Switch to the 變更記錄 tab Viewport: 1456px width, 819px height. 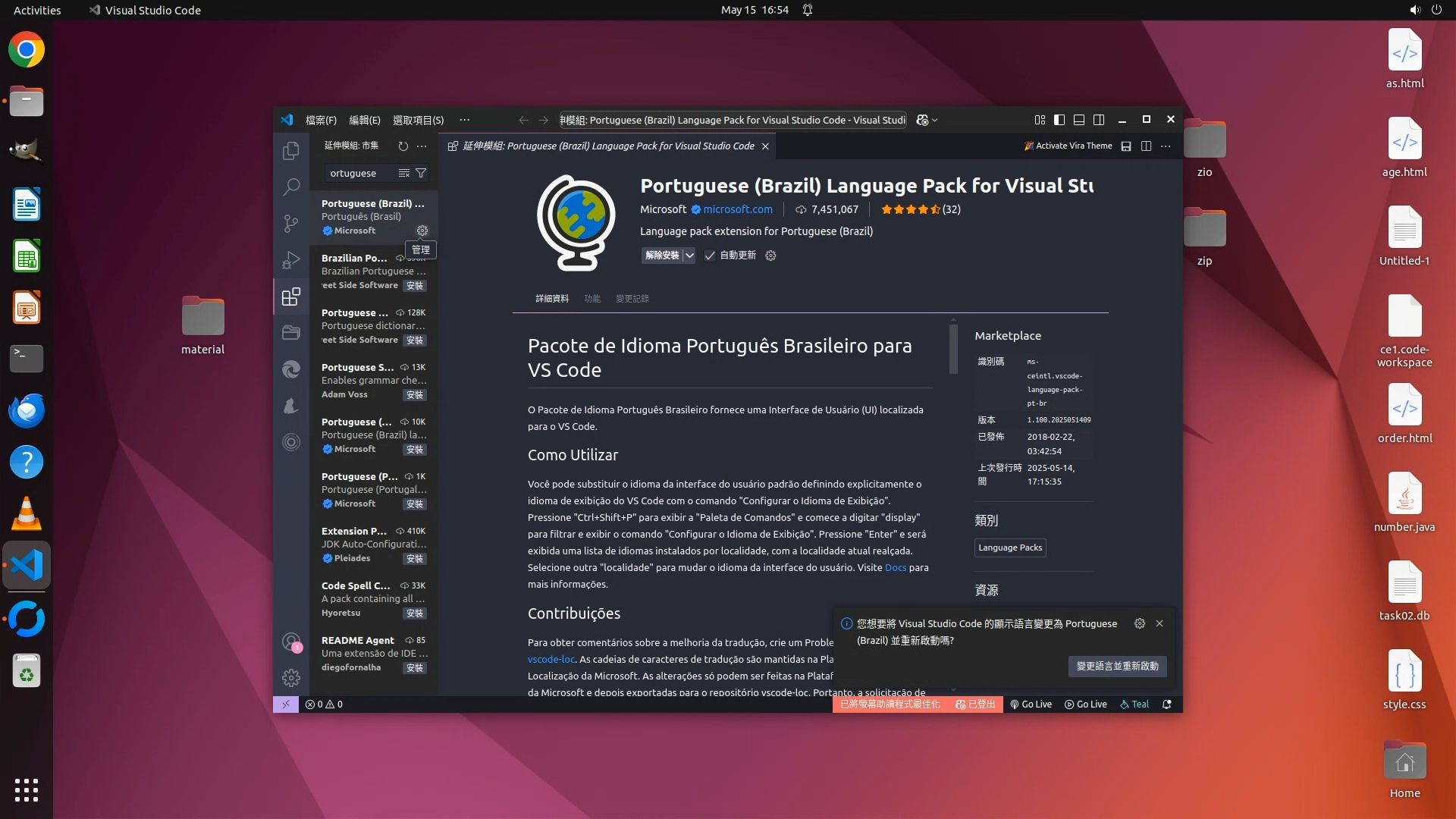coord(632,299)
